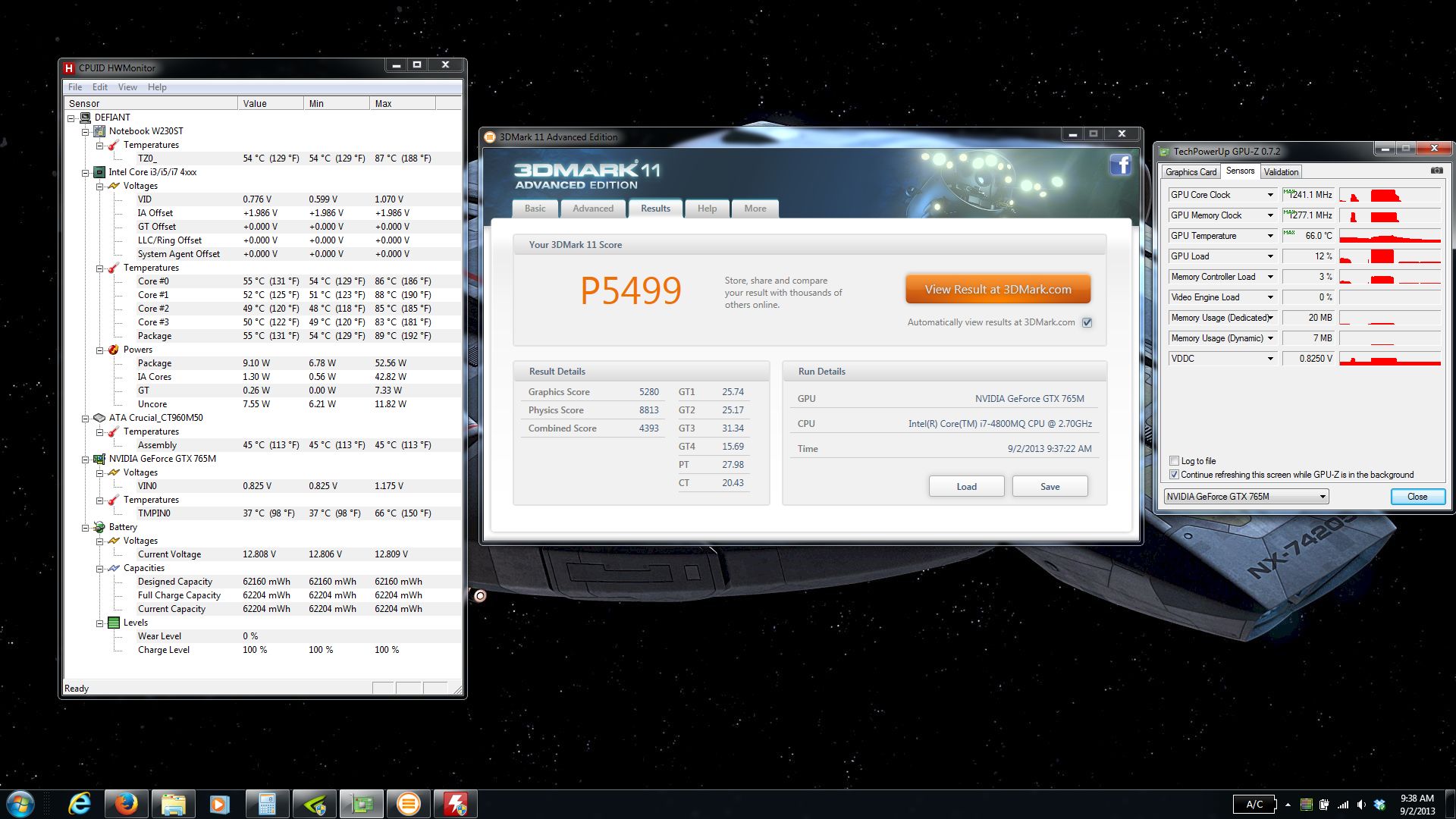Open the More tab in 3DMark

pyautogui.click(x=755, y=209)
